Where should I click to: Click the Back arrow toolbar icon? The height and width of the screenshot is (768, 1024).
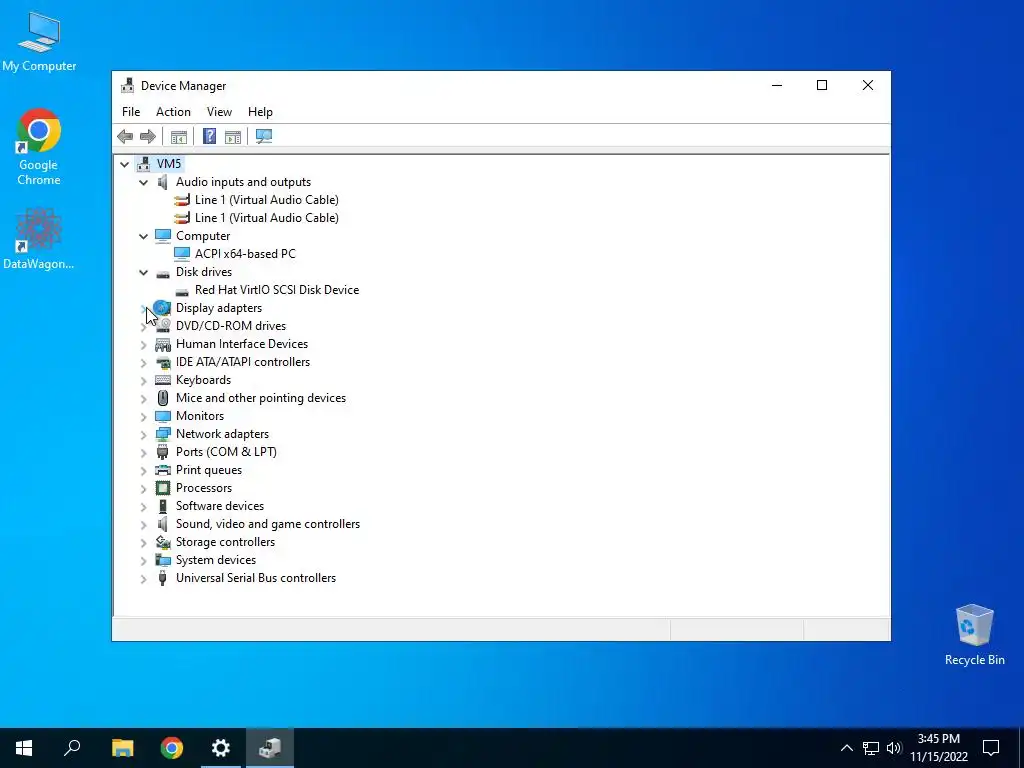click(x=125, y=136)
